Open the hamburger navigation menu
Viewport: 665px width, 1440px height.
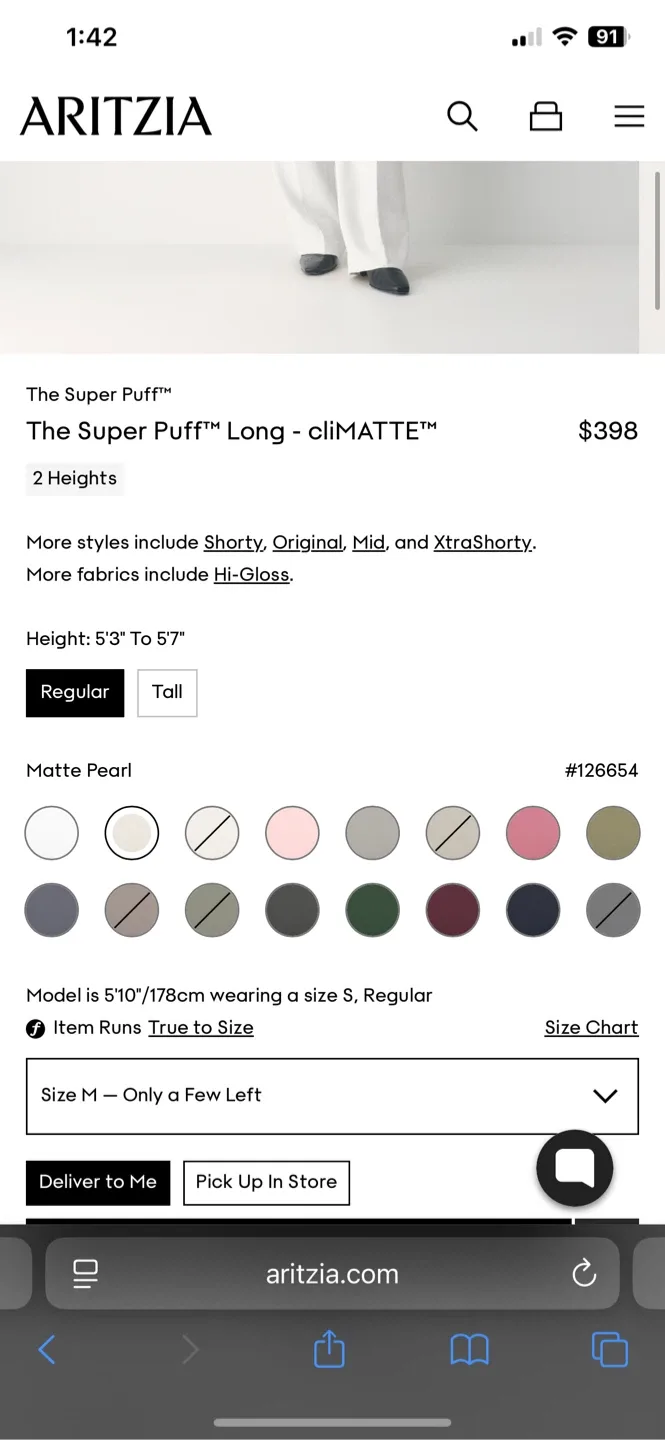[629, 116]
